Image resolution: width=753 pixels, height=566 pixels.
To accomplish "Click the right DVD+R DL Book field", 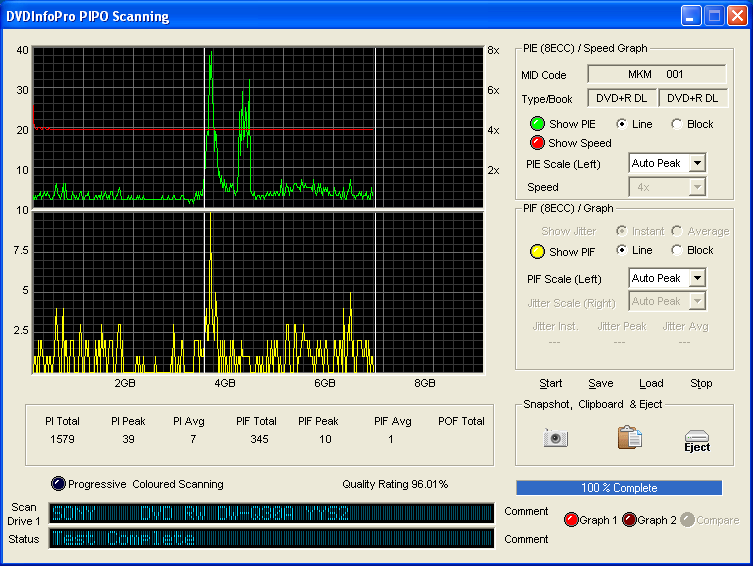I will tap(692, 98).
